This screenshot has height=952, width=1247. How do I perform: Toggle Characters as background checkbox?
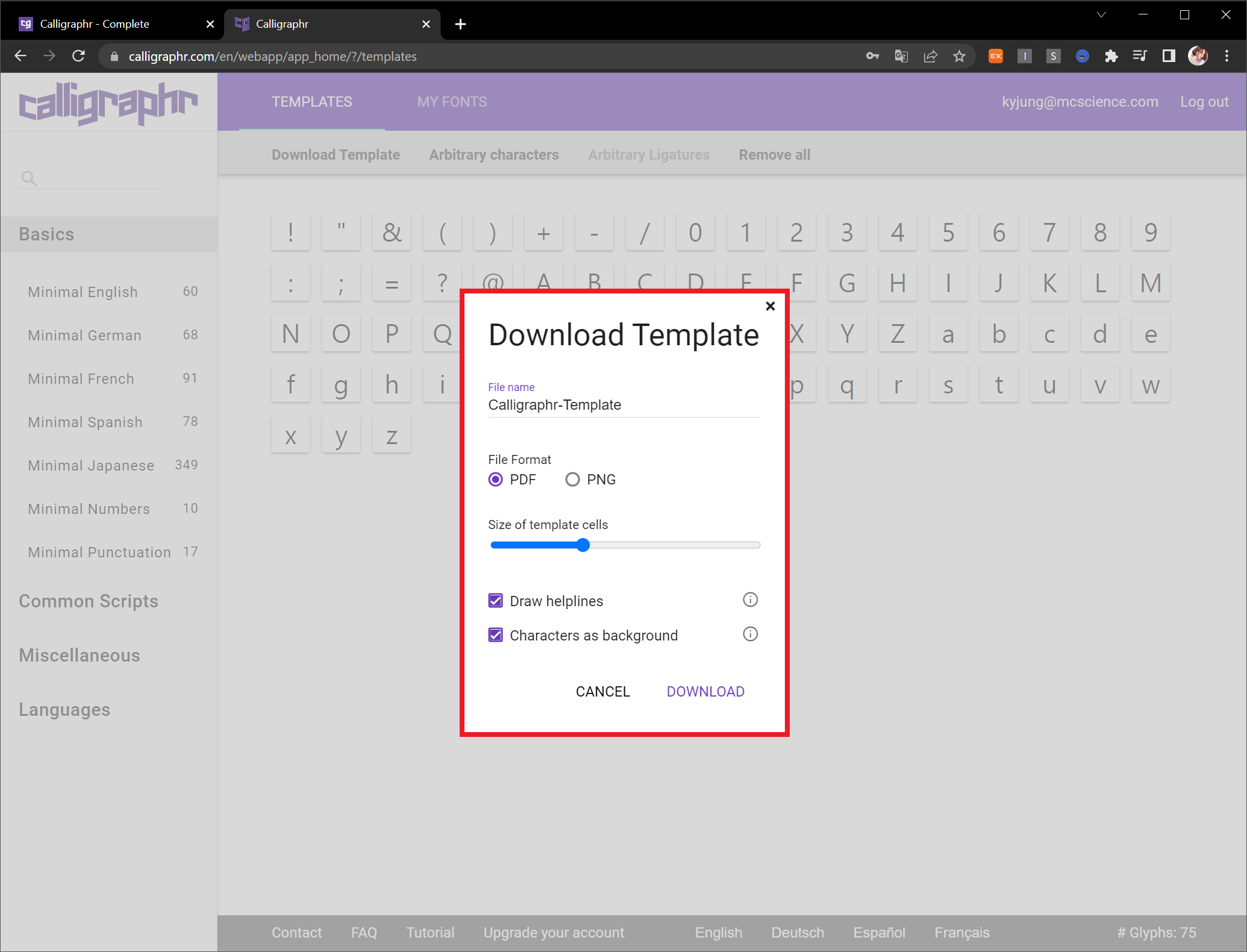495,635
